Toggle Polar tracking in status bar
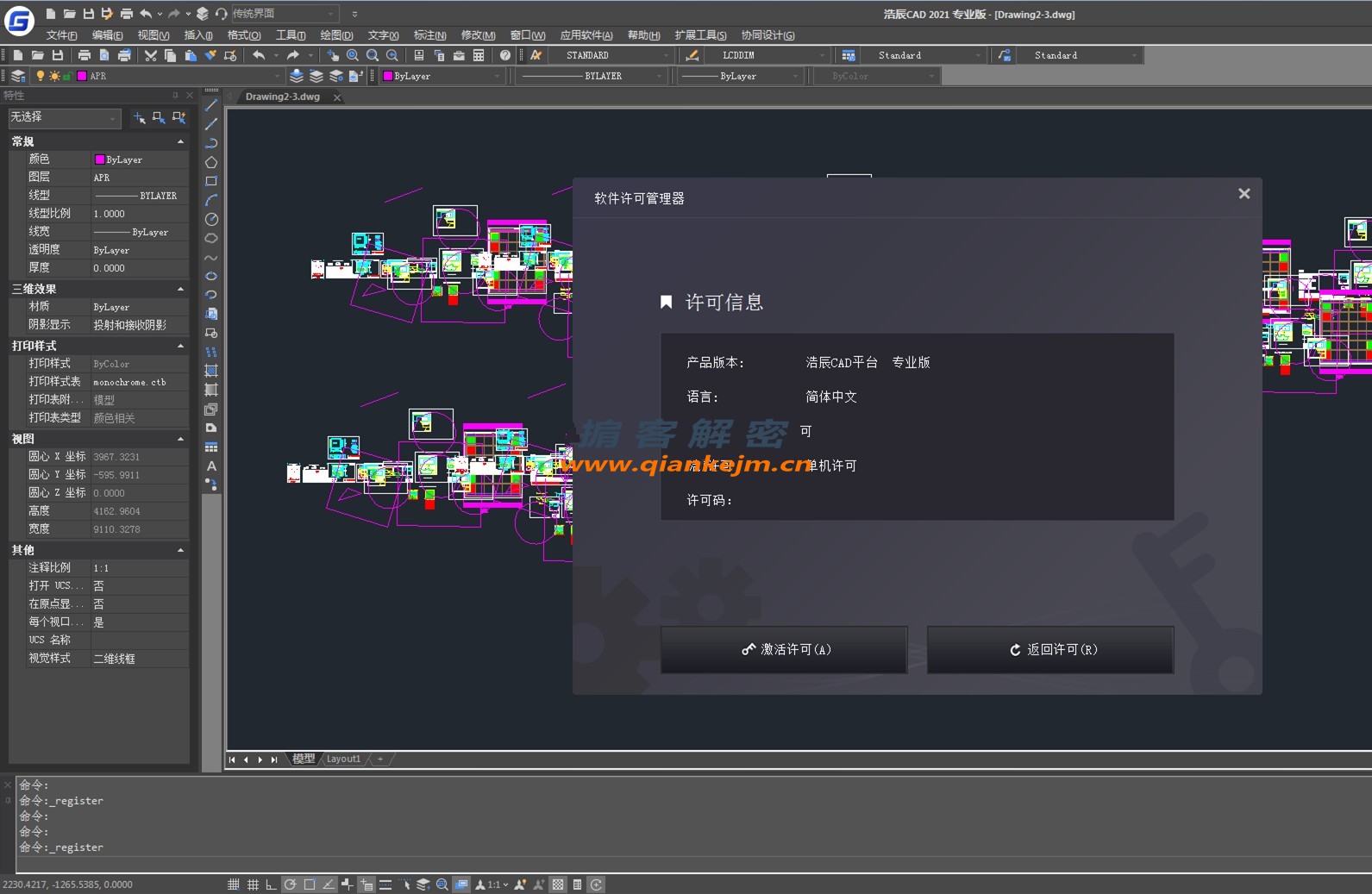Viewport: 1372px width, 894px height. click(291, 885)
